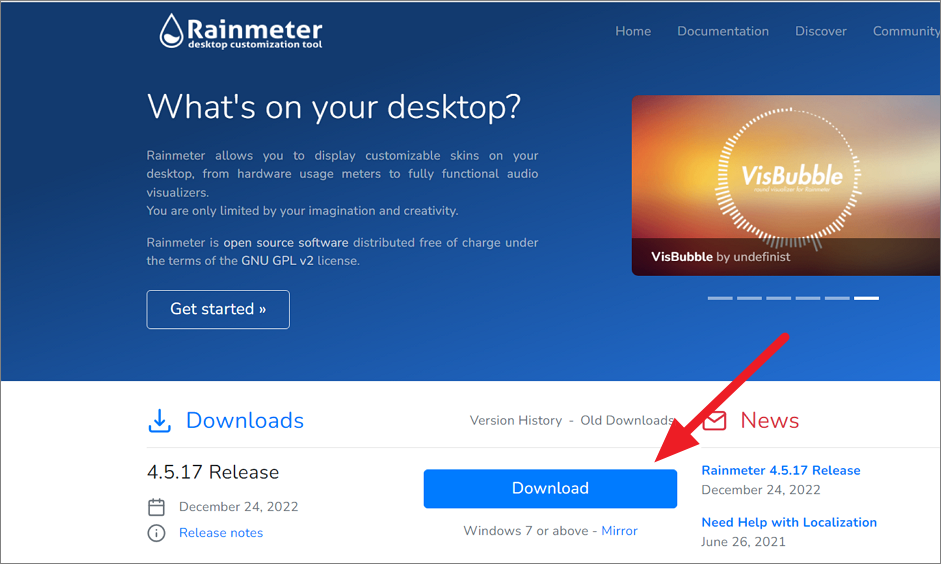
Task: Click the Get started button
Action: (218, 310)
